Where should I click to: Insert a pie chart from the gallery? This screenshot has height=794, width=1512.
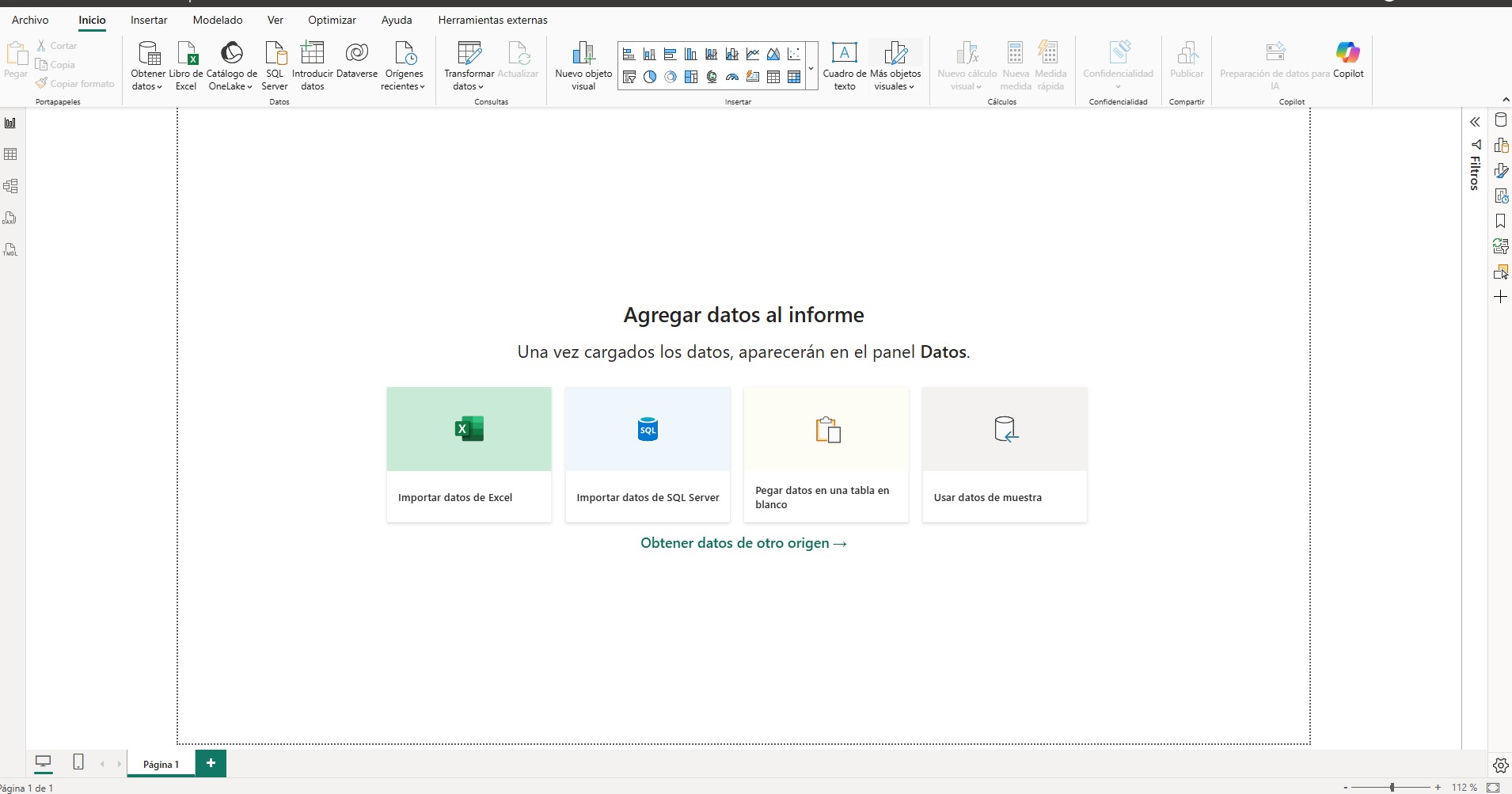coord(650,77)
